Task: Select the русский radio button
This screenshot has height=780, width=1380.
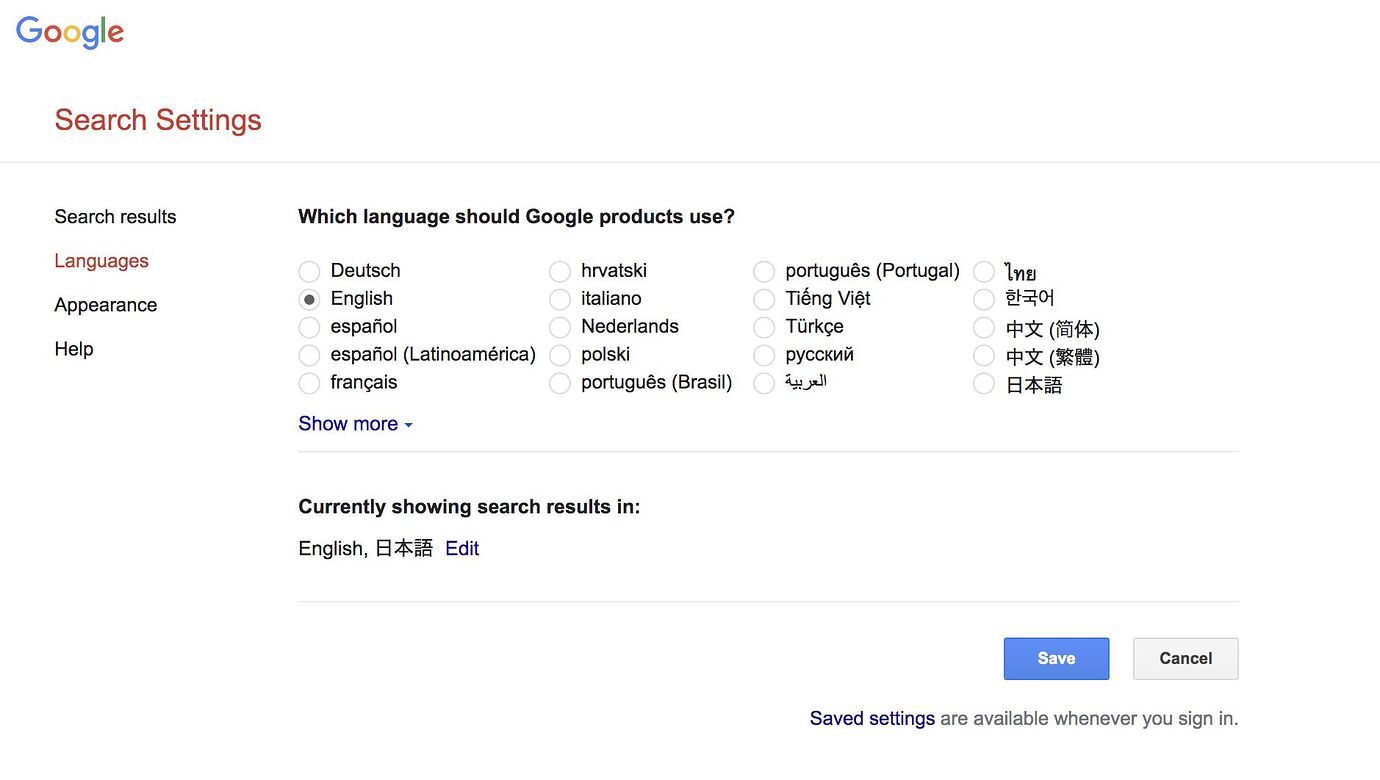Action: tap(764, 355)
